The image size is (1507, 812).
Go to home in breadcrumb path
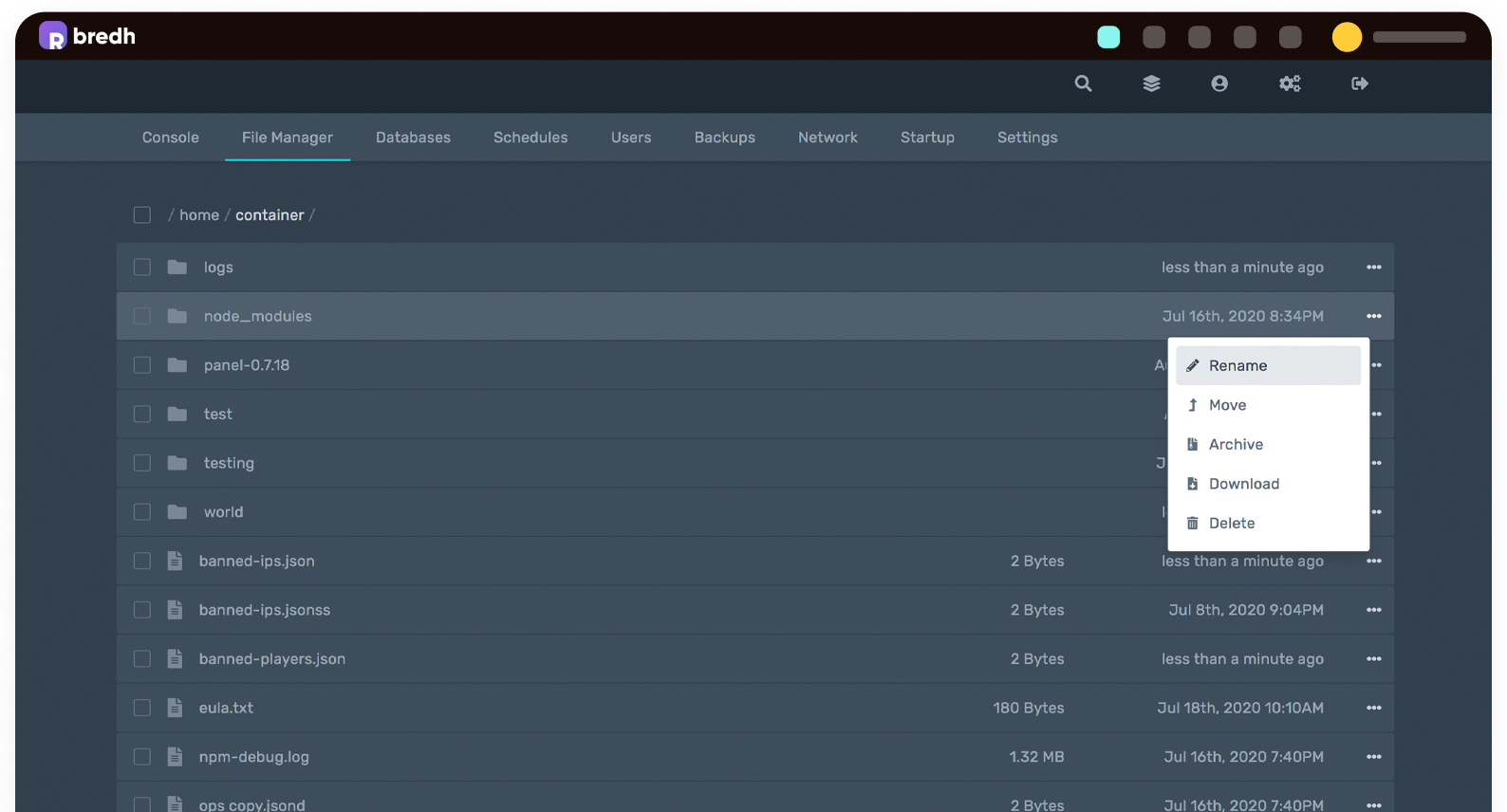[x=199, y=215]
